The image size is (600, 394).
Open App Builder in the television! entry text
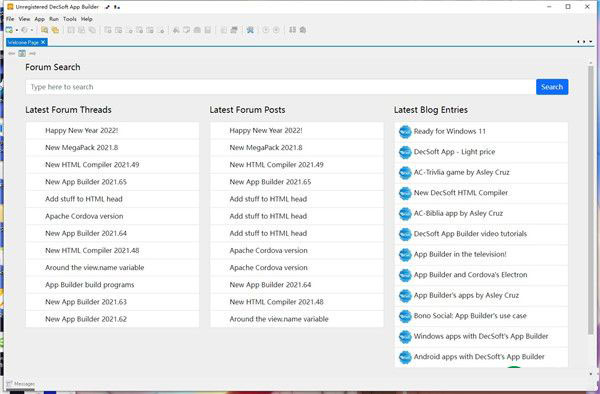460,254
